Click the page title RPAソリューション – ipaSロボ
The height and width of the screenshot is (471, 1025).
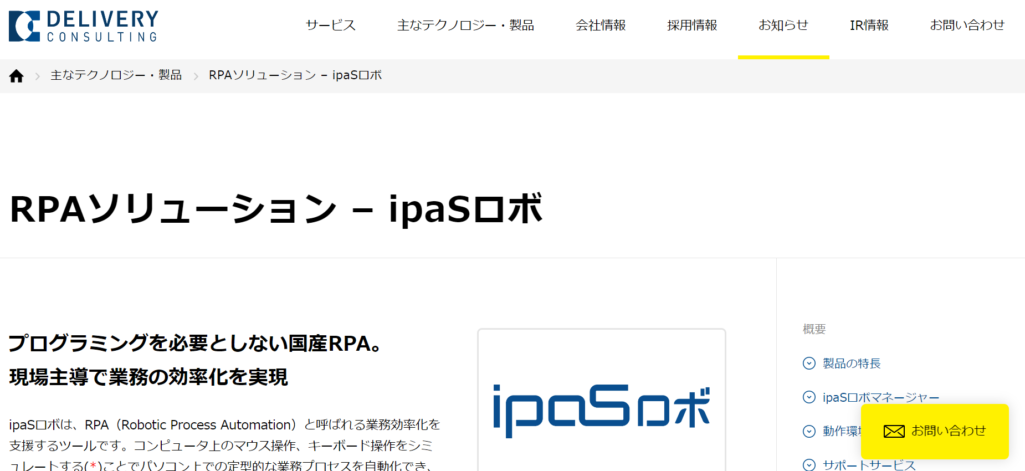pos(276,210)
